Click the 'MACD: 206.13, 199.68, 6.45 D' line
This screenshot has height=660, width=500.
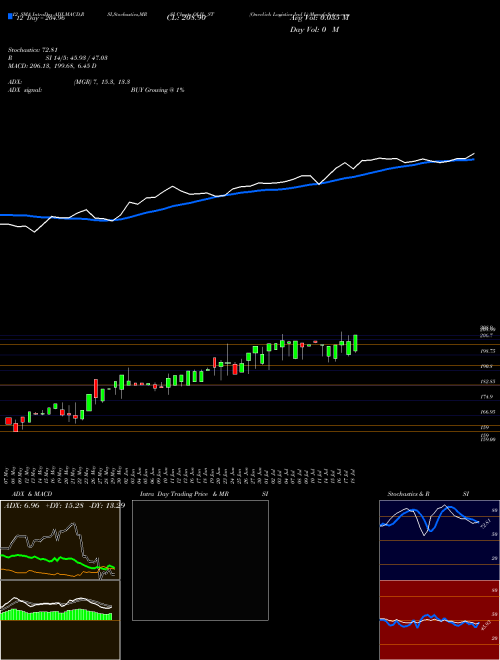[52, 66]
